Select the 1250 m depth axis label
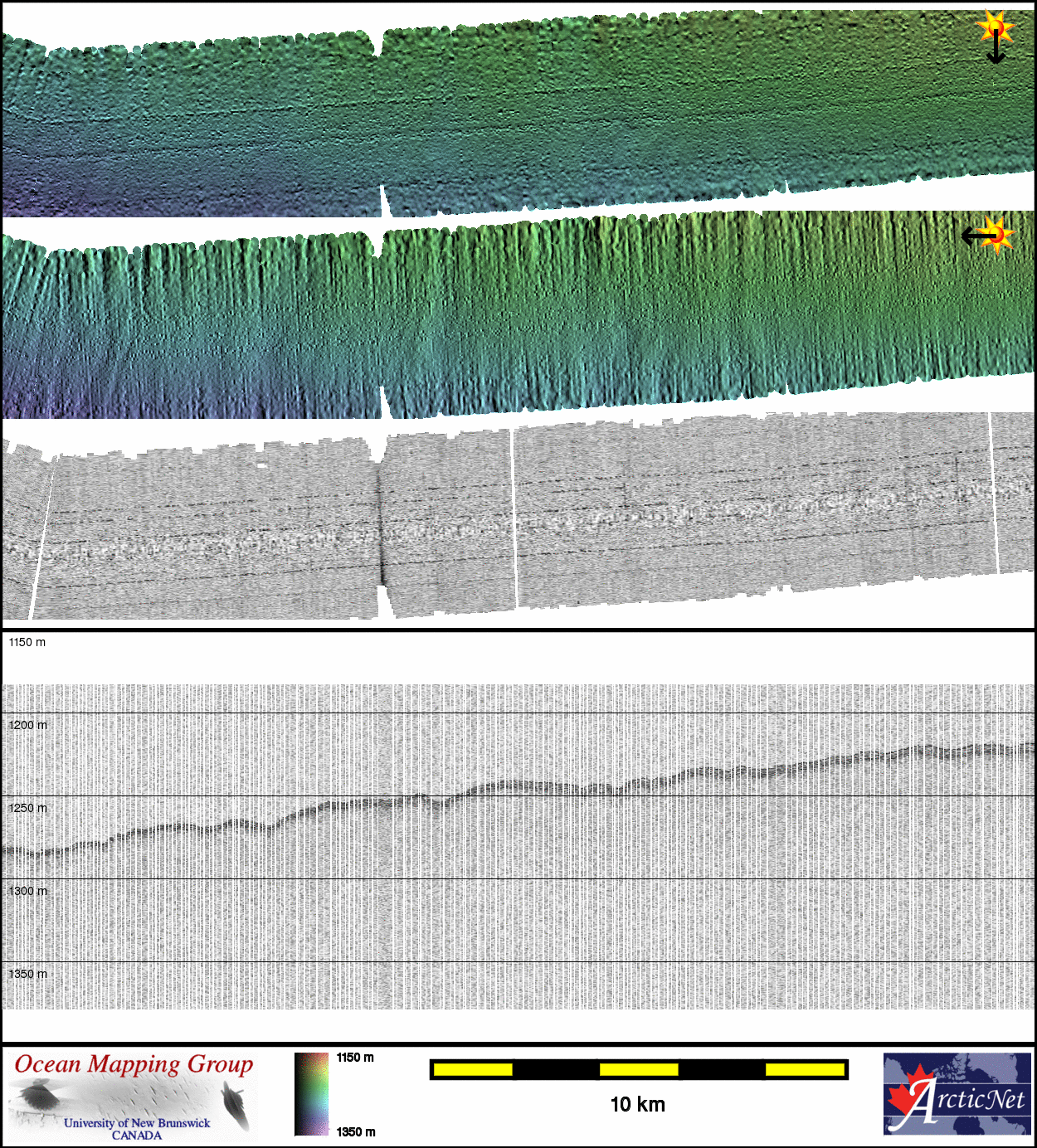 pos(27,808)
